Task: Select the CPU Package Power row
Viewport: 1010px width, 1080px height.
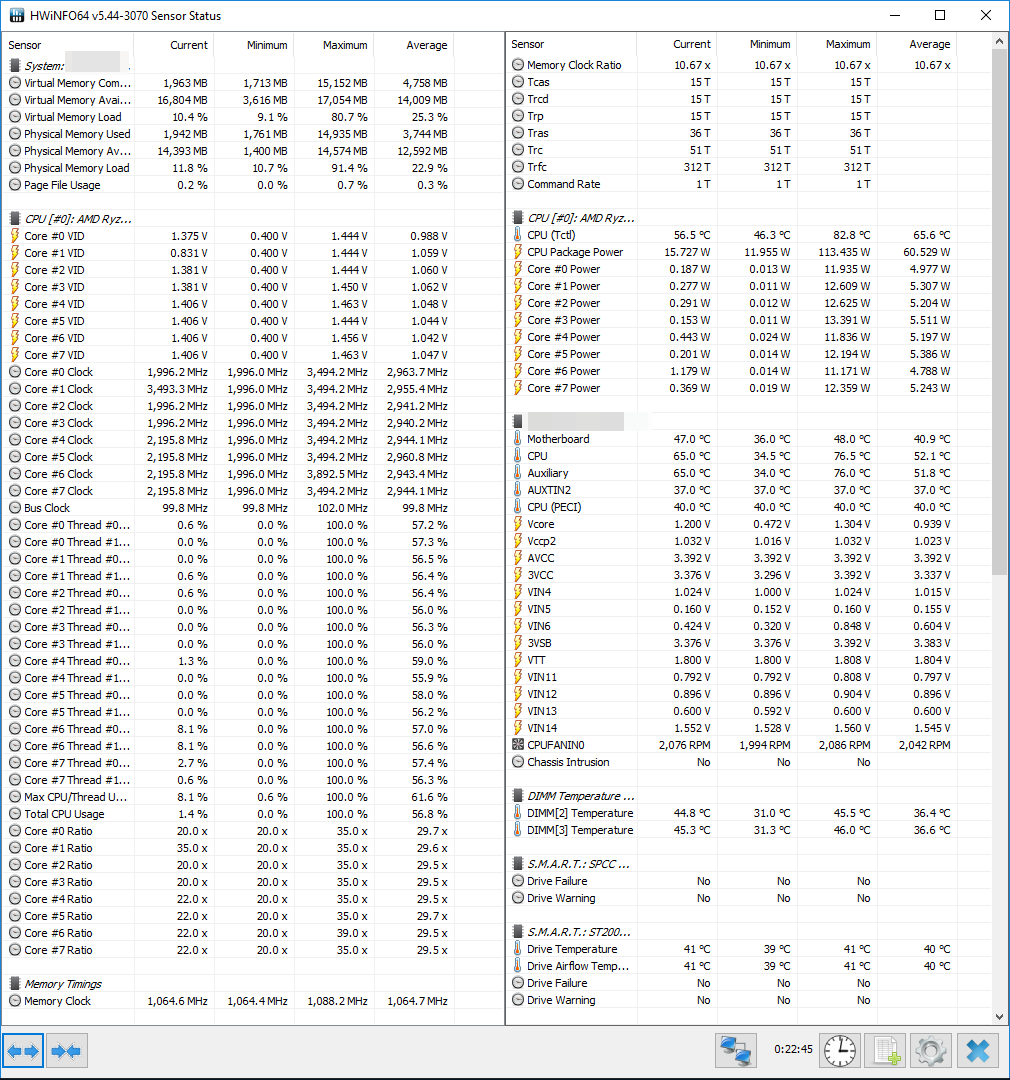Action: pos(732,252)
